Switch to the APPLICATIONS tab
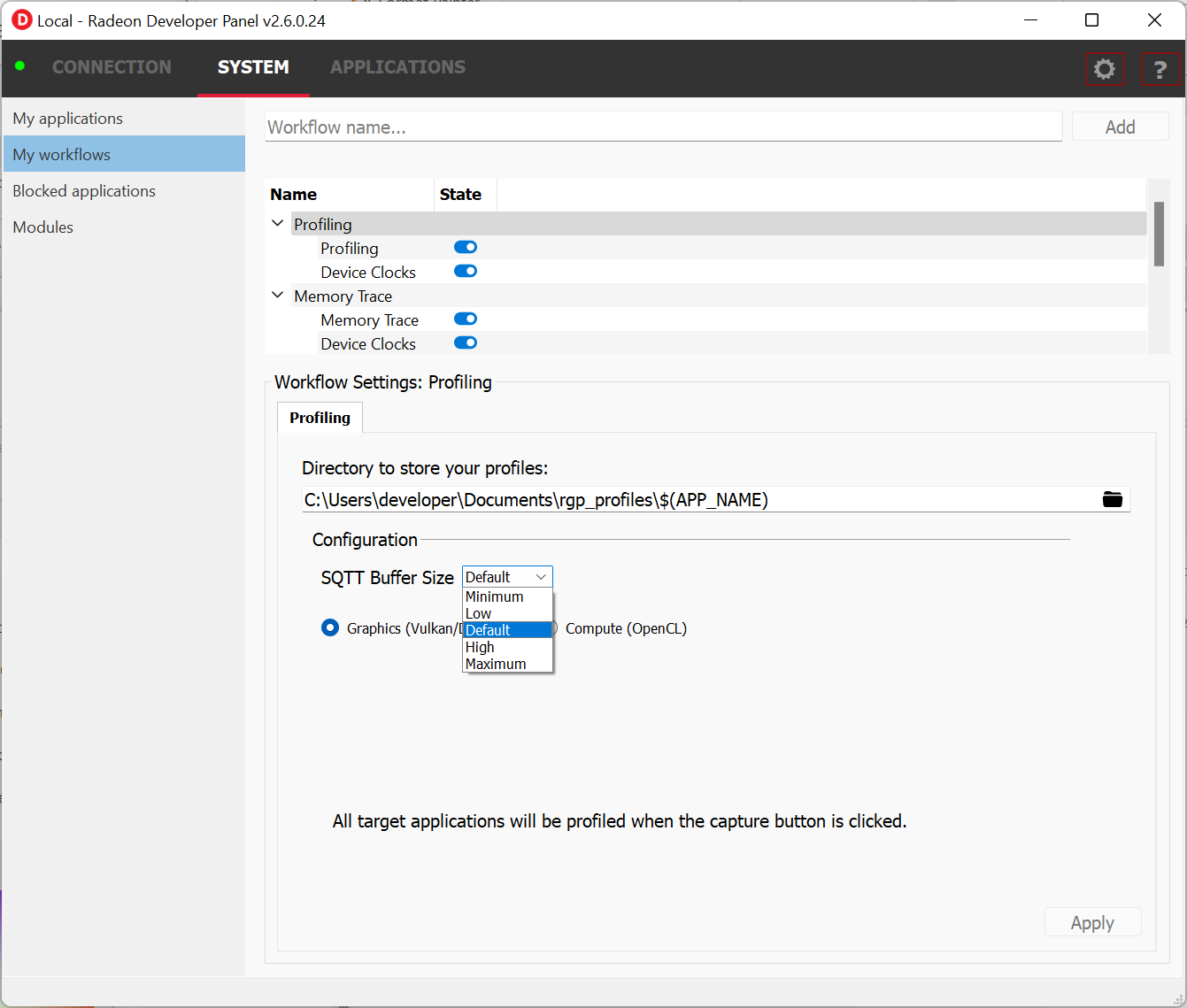This screenshot has width=1187, height=1008. [397, 67]
